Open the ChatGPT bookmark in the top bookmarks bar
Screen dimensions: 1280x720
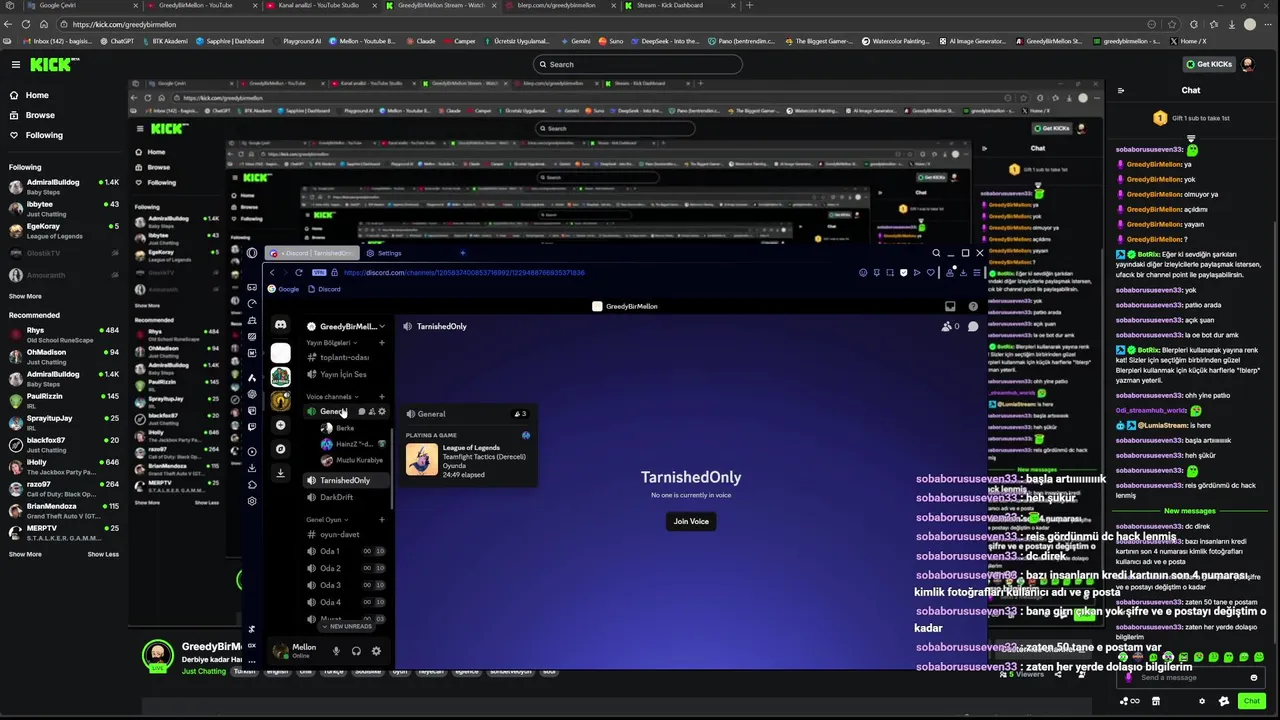116,41
